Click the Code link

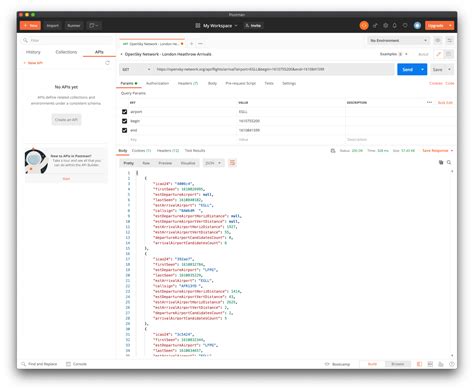(449, 83)
